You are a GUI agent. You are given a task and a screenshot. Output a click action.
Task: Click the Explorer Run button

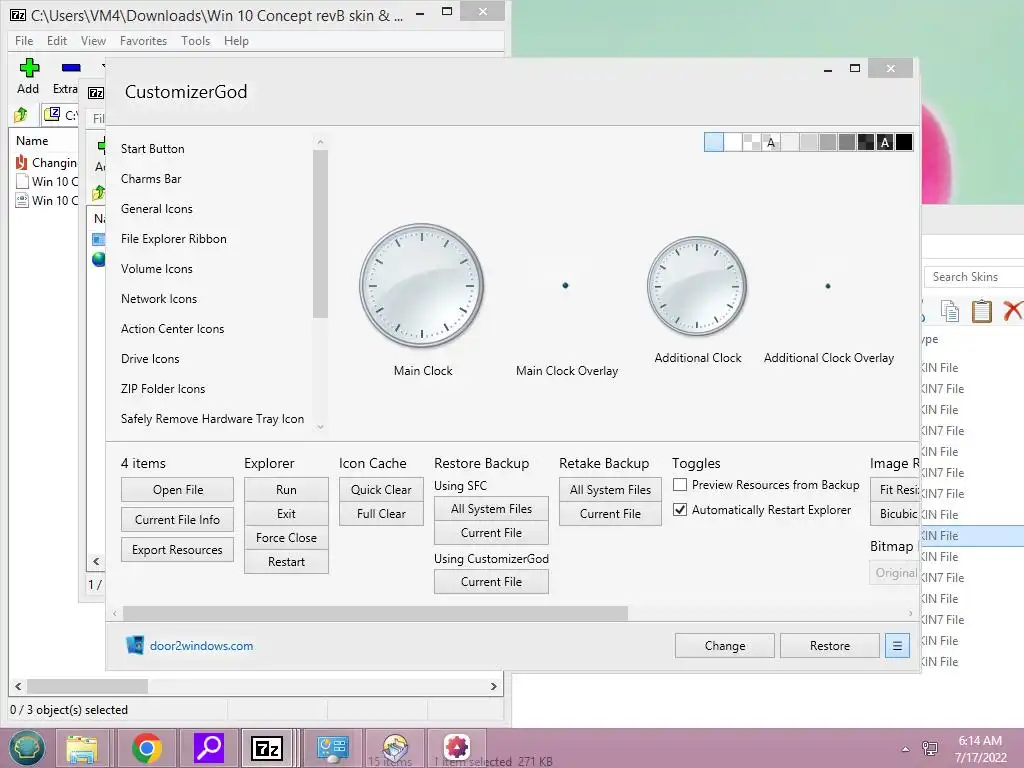pyautogui.click(x=286, y=490)
